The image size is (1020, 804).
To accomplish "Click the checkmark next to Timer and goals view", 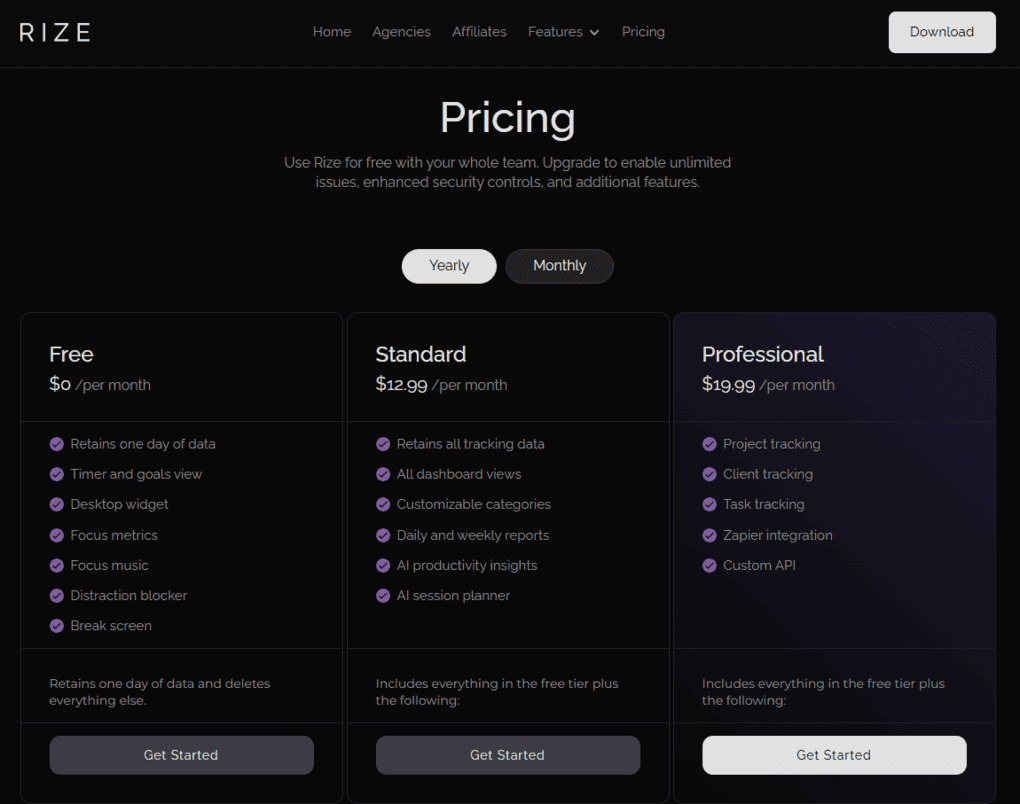I will [x=57, y=473].
